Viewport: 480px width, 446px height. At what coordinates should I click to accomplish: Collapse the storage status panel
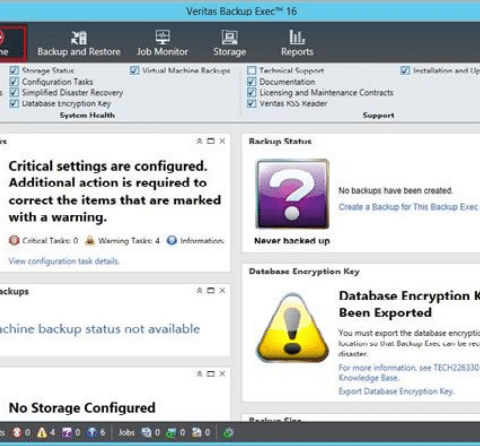tap(199, 374)
